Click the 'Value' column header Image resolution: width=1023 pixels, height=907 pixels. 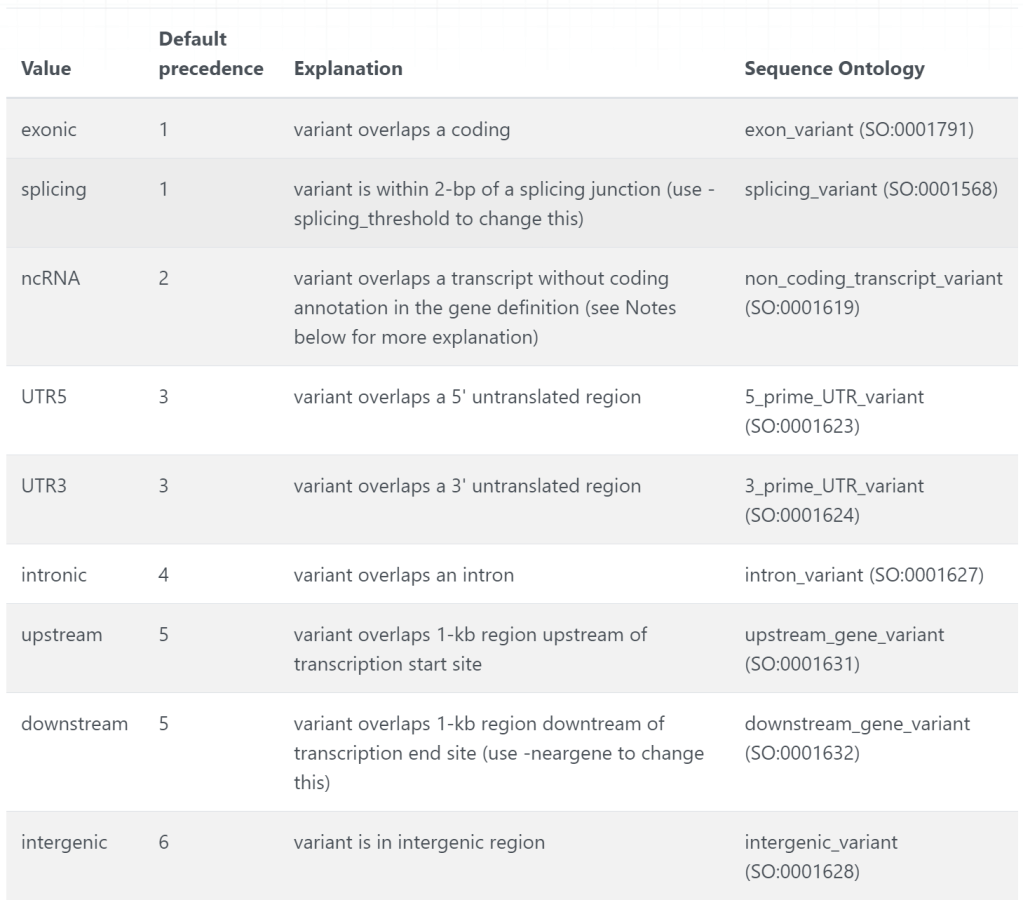pos(45,69)
